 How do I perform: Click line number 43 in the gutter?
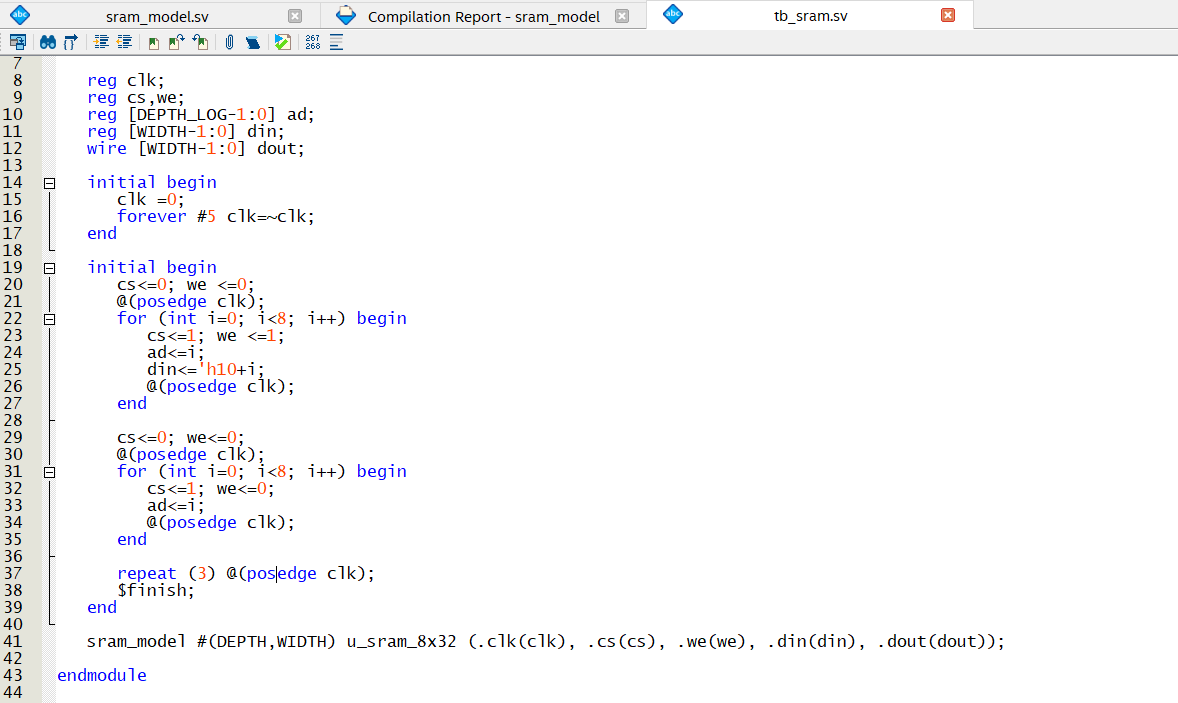13,675
